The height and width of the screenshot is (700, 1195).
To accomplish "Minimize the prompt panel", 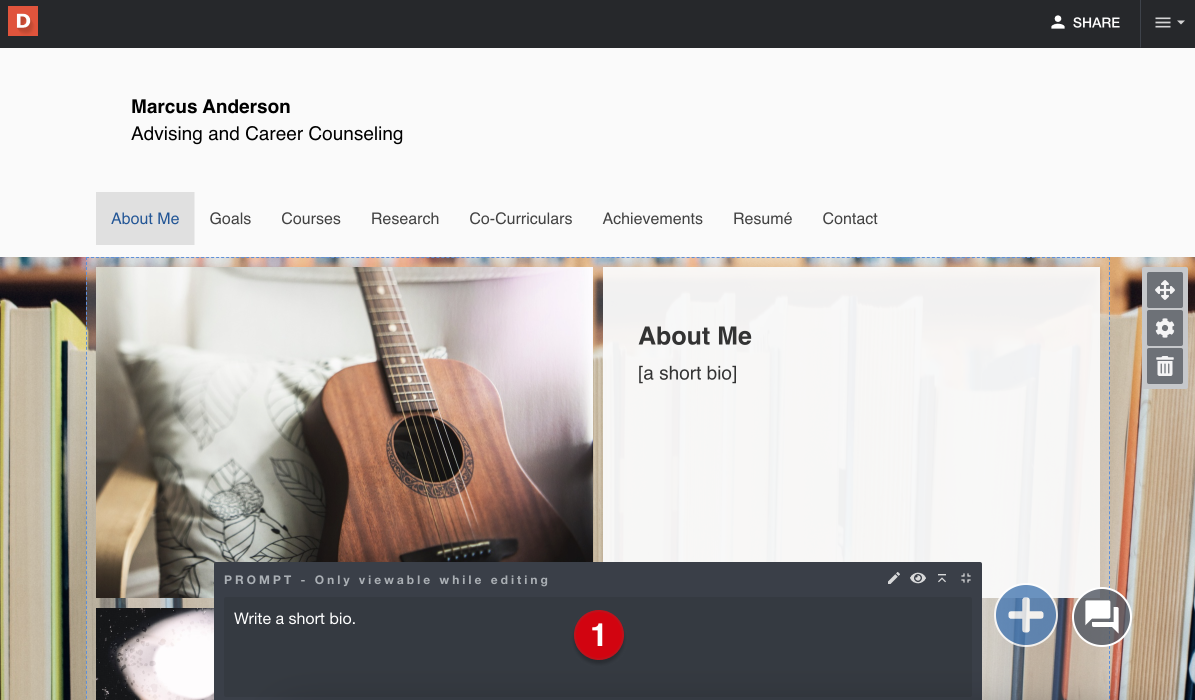I will (x=966, y=579).
